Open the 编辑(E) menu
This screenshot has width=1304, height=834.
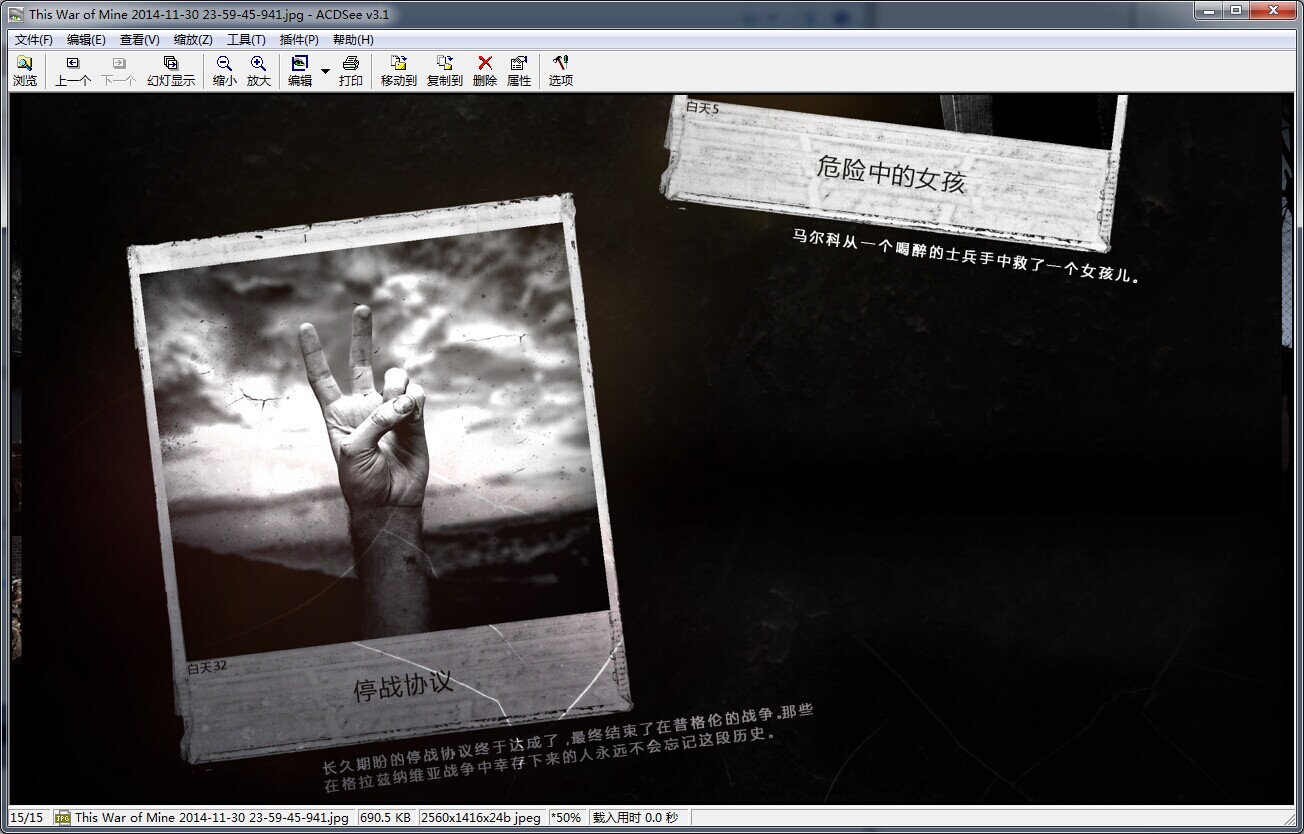click(x=86, y=40)
